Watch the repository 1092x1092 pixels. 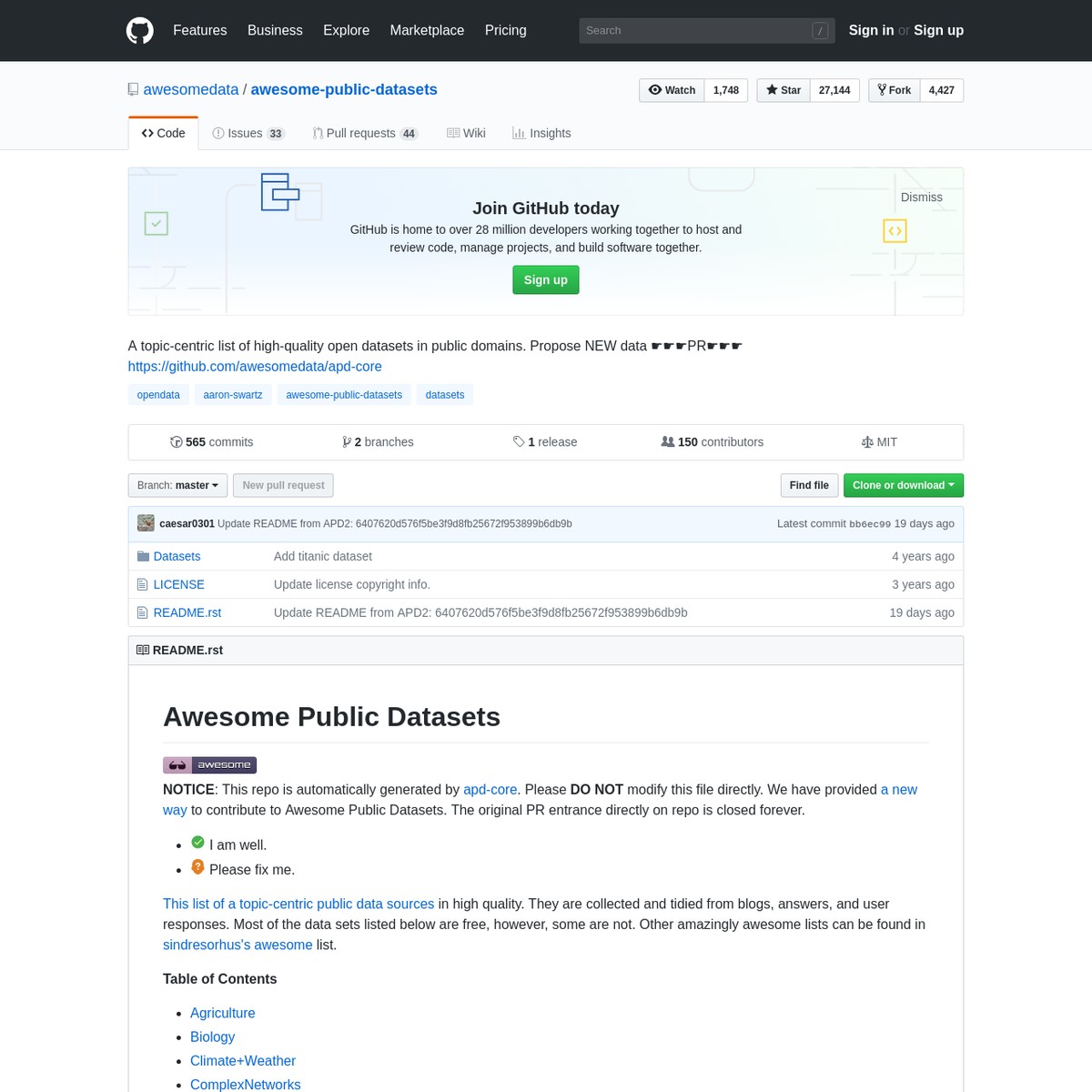click(672, 90)
